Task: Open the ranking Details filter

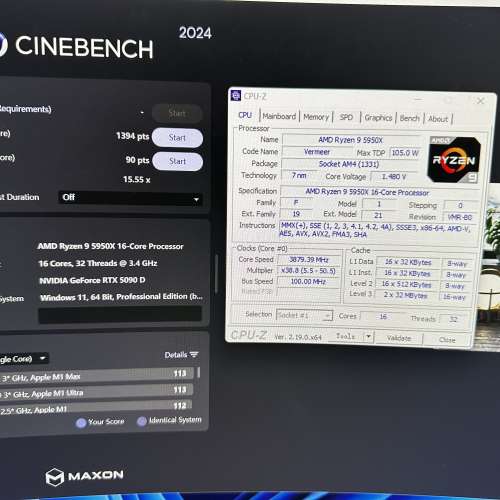Action: (x=181, y=355)
